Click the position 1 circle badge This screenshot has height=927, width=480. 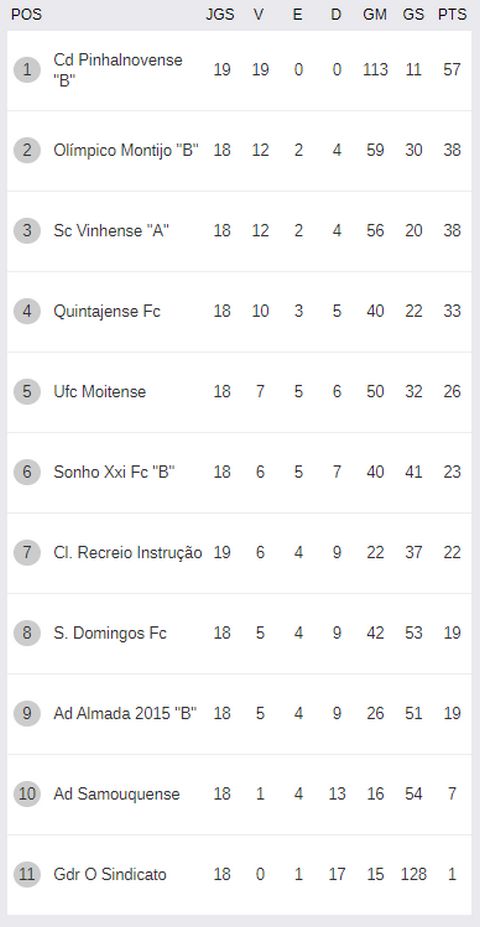27,70
